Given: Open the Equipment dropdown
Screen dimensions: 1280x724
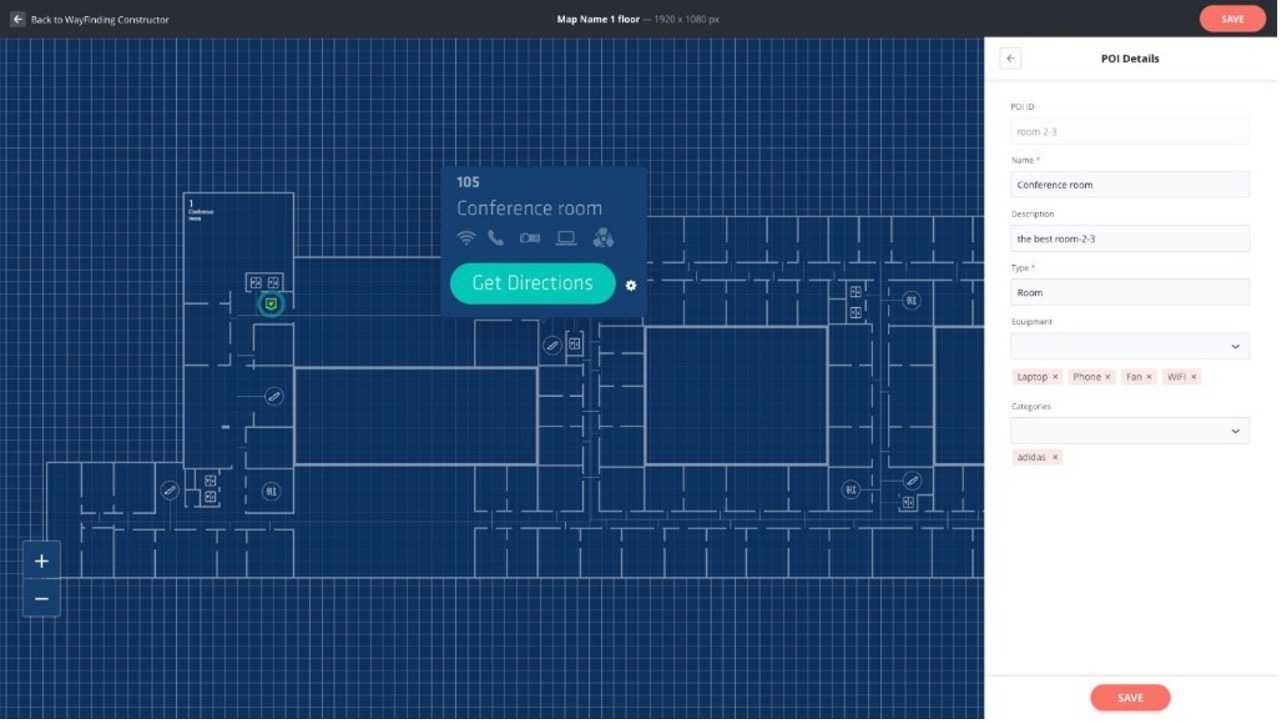Looking at the screenshot, I should 1130,347.
